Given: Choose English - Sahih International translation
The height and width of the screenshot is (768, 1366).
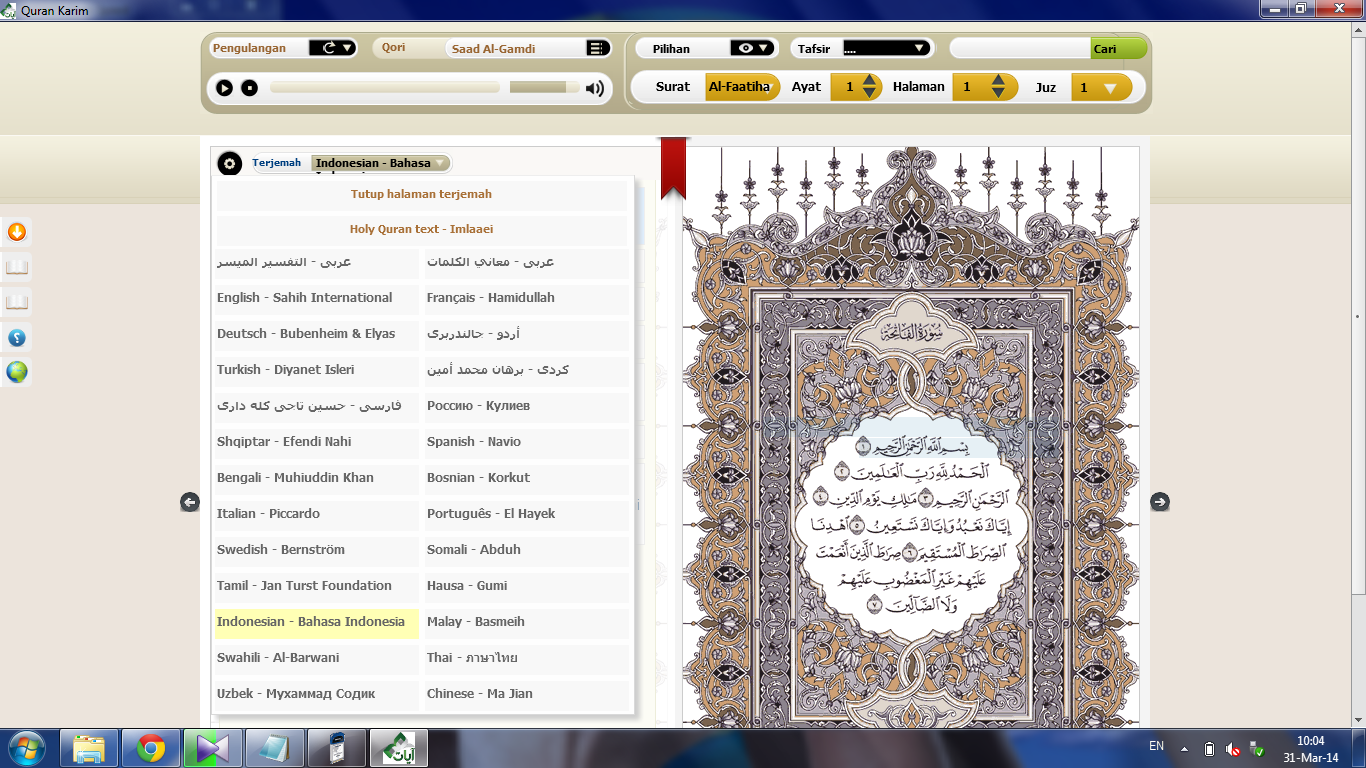Looking at the screenshot, I should pos(317,298).
